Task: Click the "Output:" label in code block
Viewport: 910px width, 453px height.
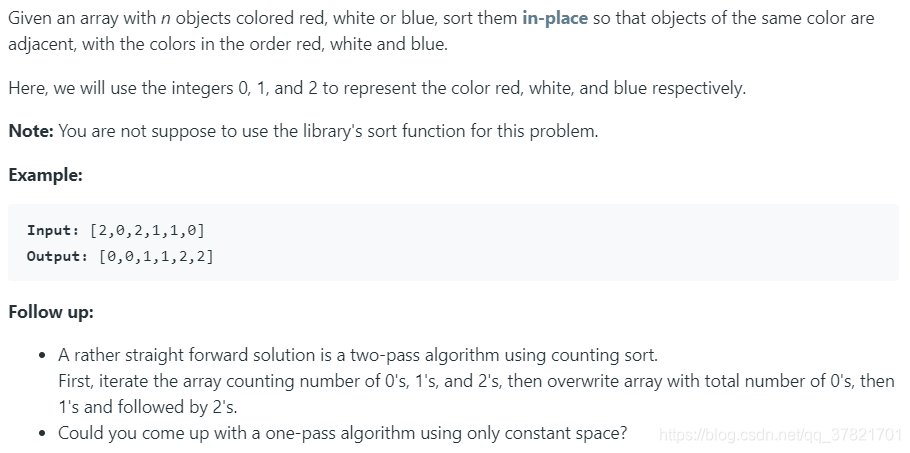Action: 57,256
